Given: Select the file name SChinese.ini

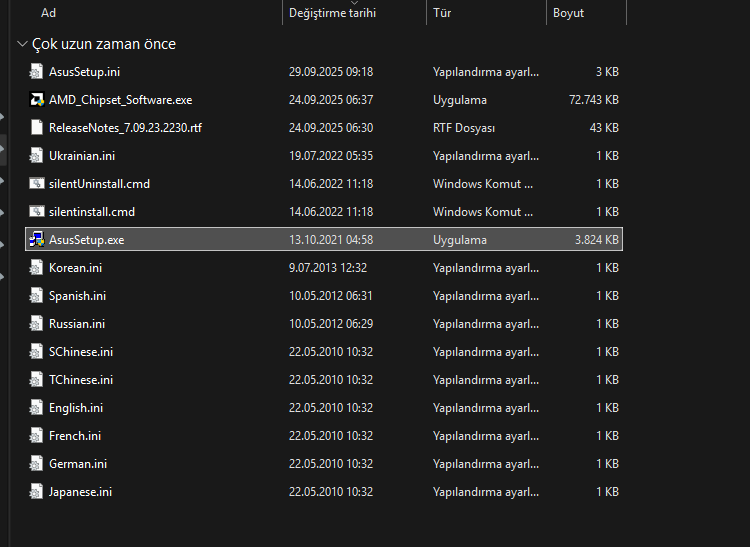Looking at the screenshot, I should click(81, 352).
